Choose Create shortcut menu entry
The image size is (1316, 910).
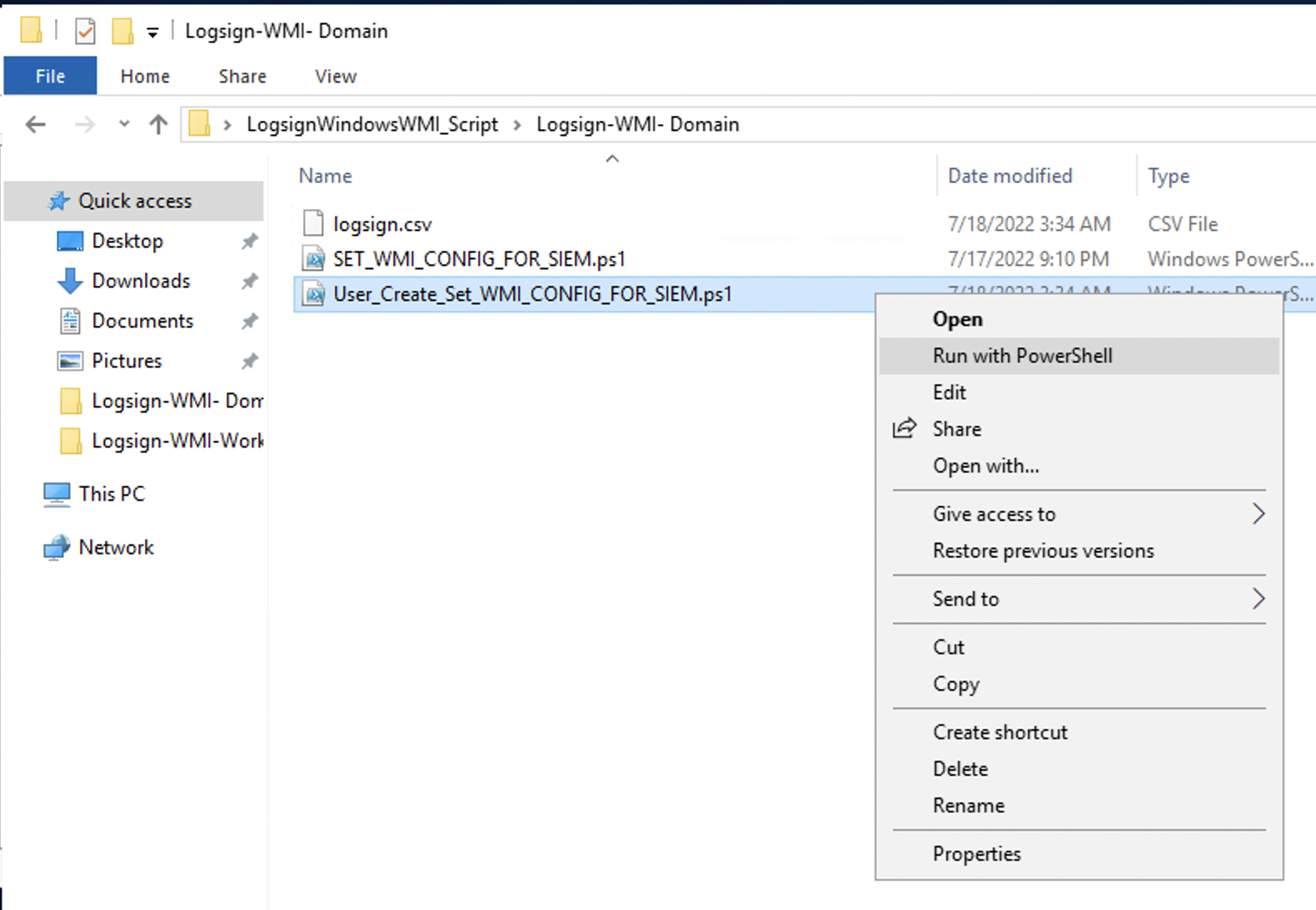pyautogui.click(x=1079, y=732)
